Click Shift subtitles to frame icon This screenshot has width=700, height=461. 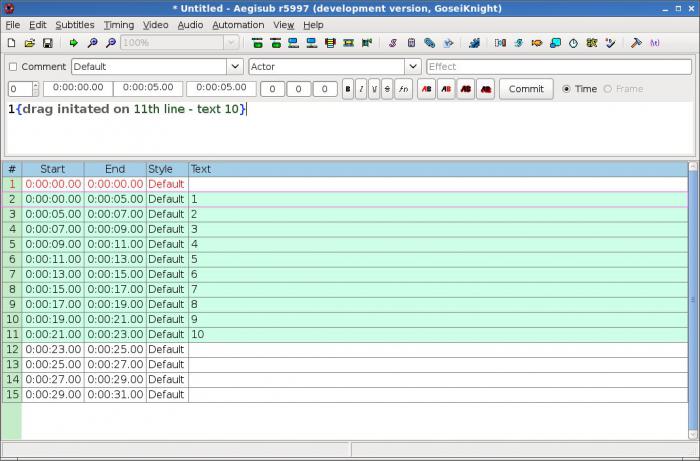tap(367, 43)
